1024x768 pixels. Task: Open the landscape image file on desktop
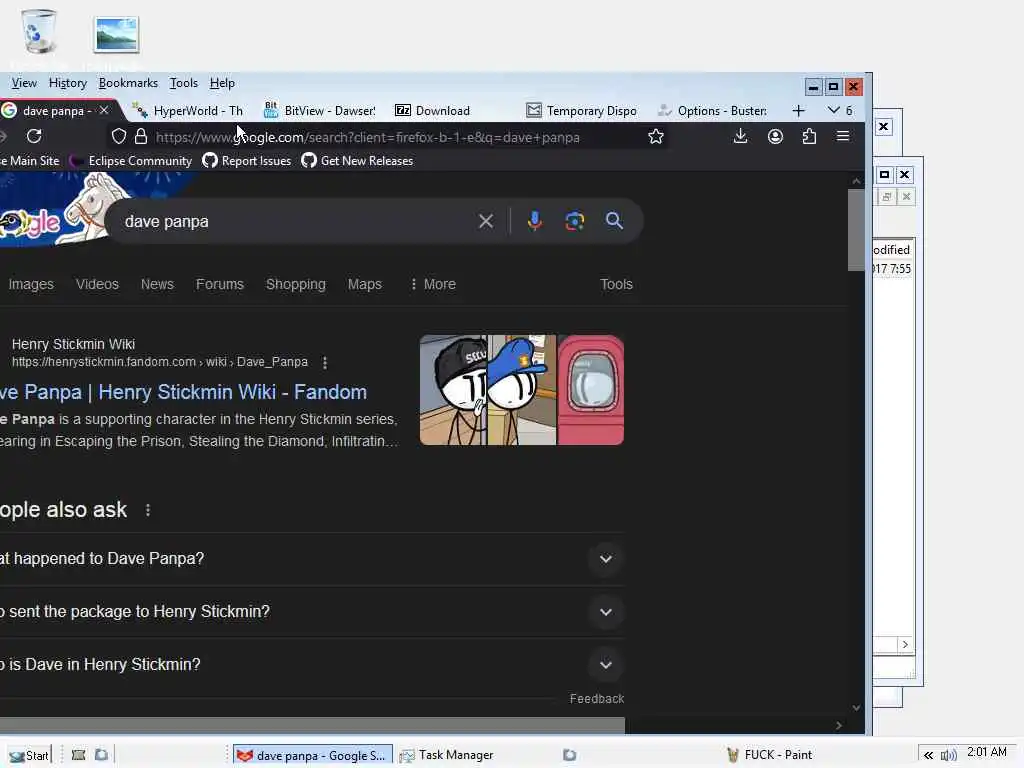pyautogui.click(x=116, y=34)
